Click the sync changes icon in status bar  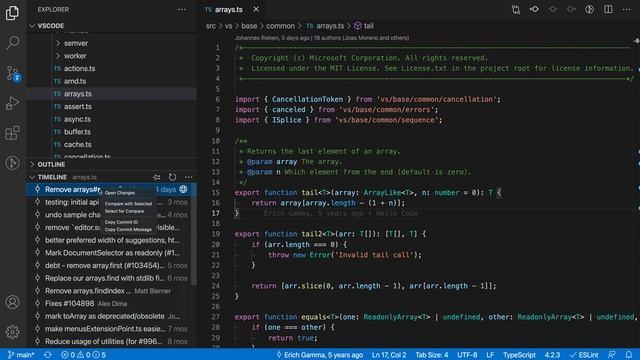(48, 355)
